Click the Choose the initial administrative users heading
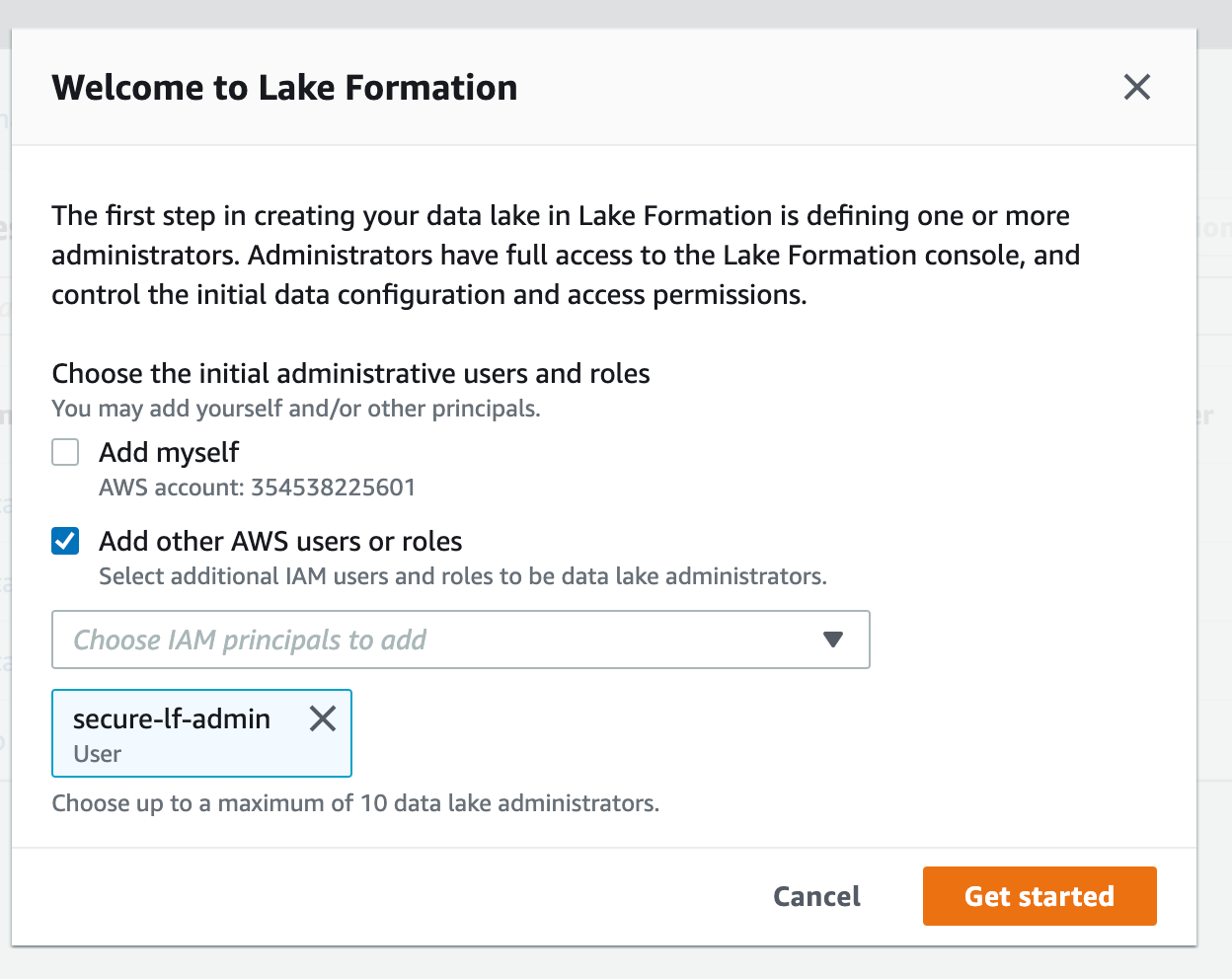 (350, 373)
